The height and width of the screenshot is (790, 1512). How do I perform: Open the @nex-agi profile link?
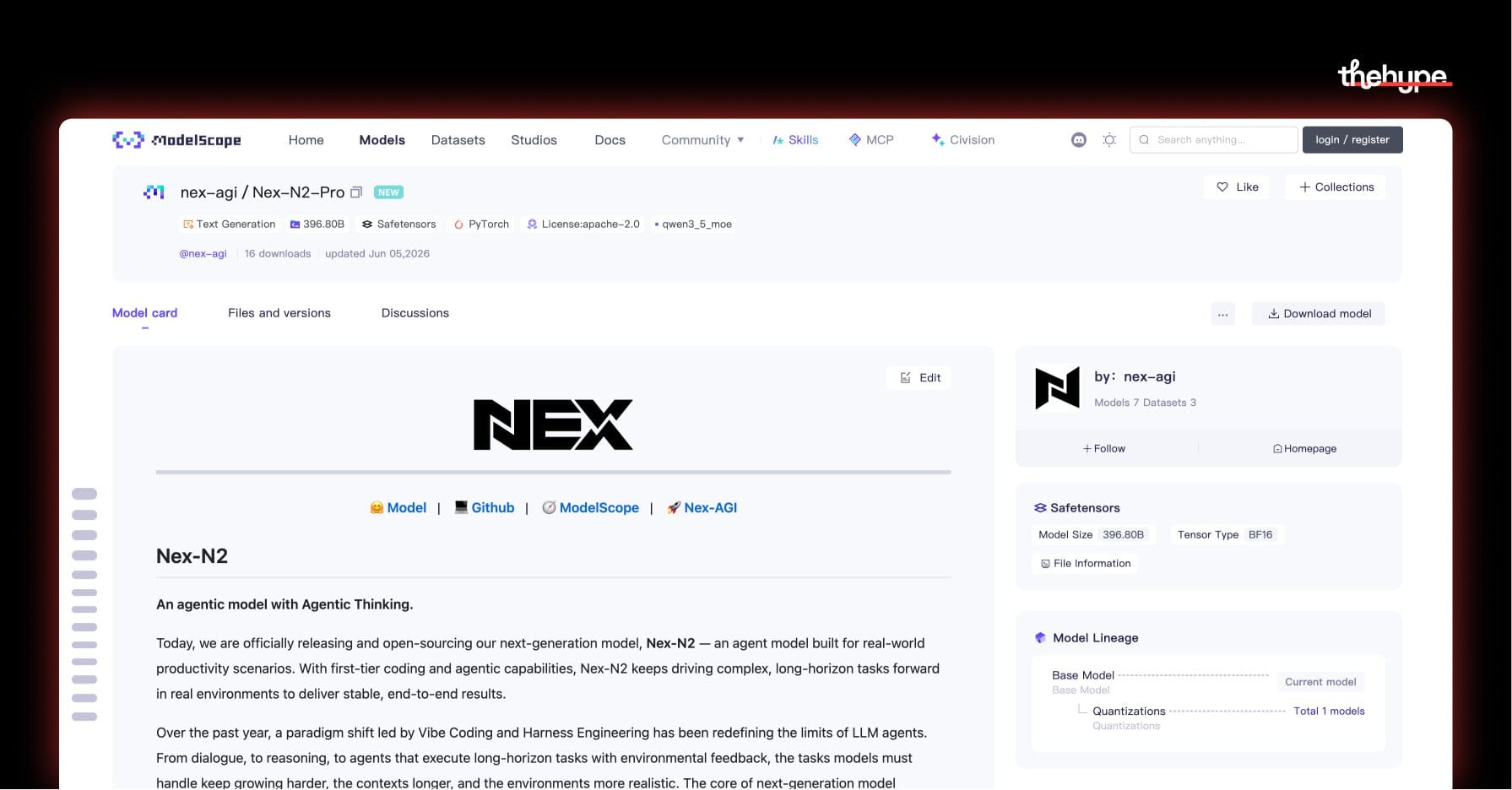click(x=203, y=254)
